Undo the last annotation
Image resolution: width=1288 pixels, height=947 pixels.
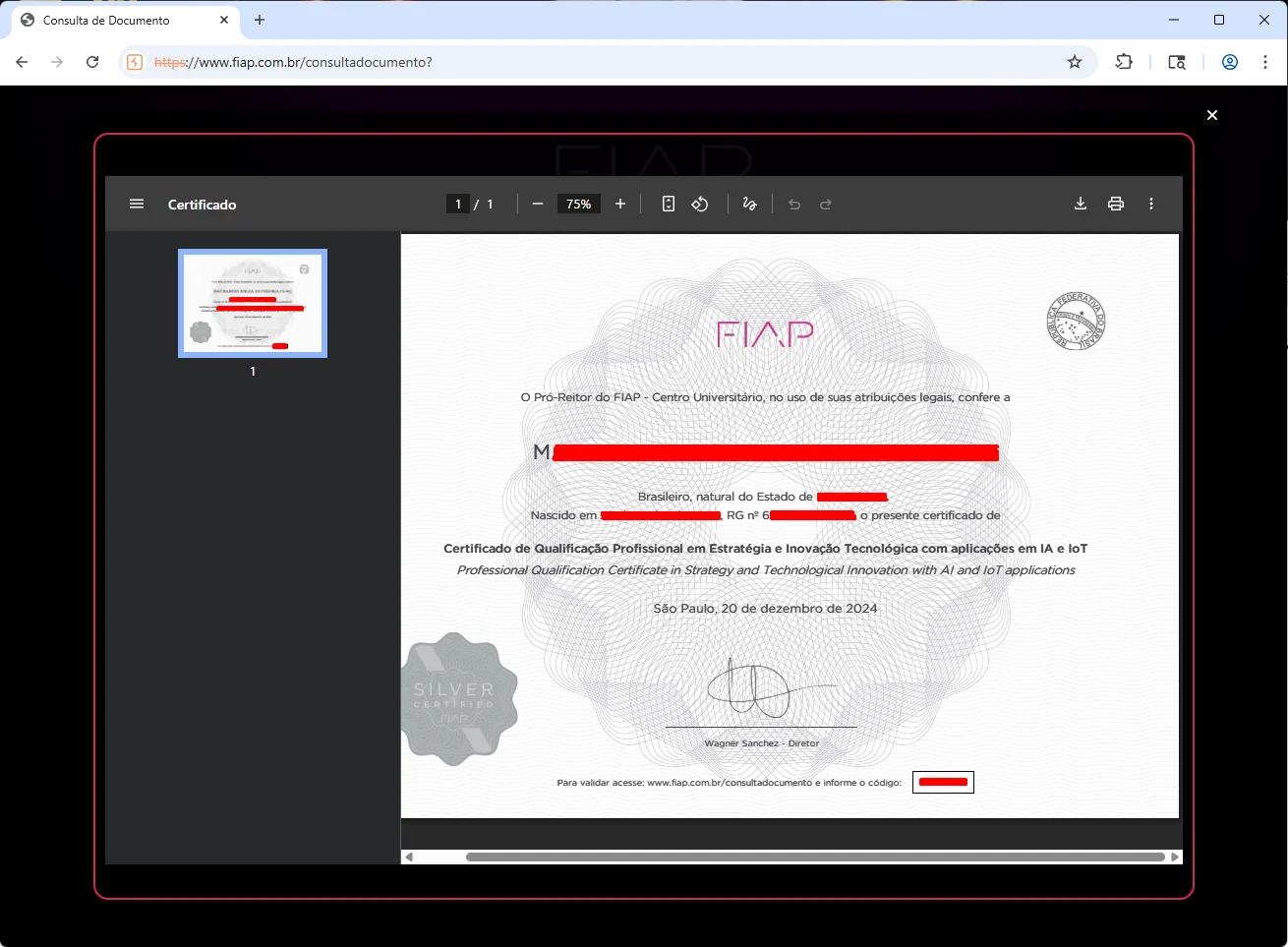point(794,205)
